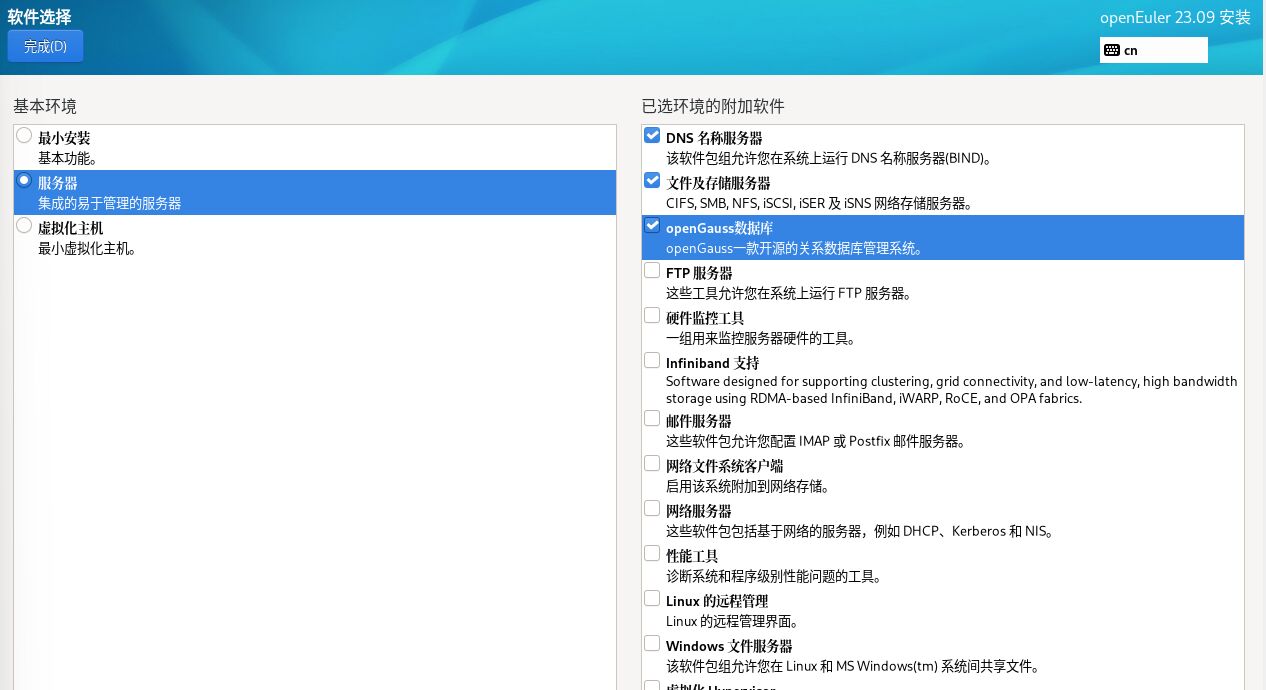Enable FTP 服务器 checkbox
Image resolution: width=1266 pixels, height=690 pixels.
point(652,271)
